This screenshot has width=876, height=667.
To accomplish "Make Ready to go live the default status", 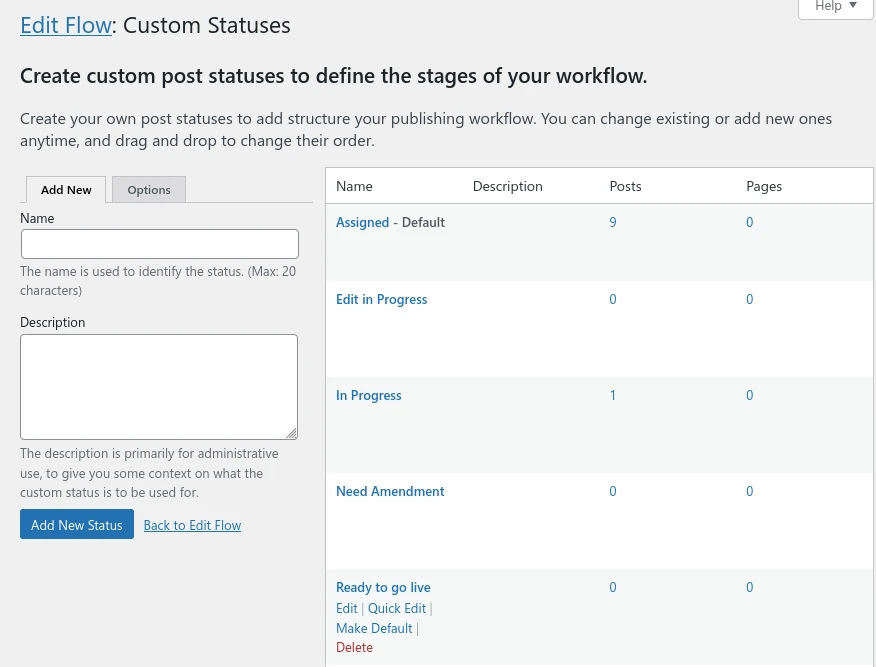I will (x=374, y=627).
